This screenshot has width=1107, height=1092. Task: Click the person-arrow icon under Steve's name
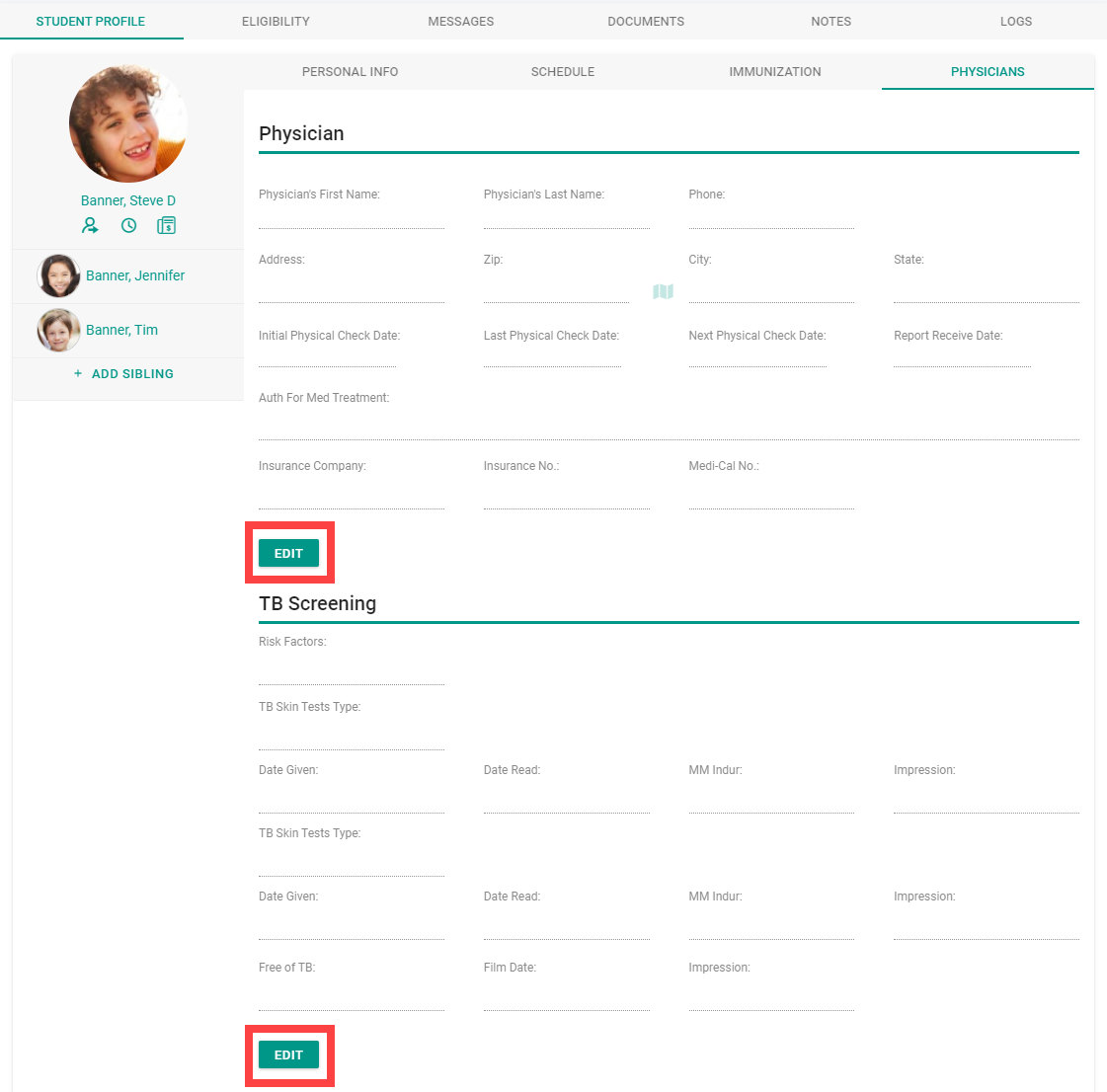coord(90,225)
